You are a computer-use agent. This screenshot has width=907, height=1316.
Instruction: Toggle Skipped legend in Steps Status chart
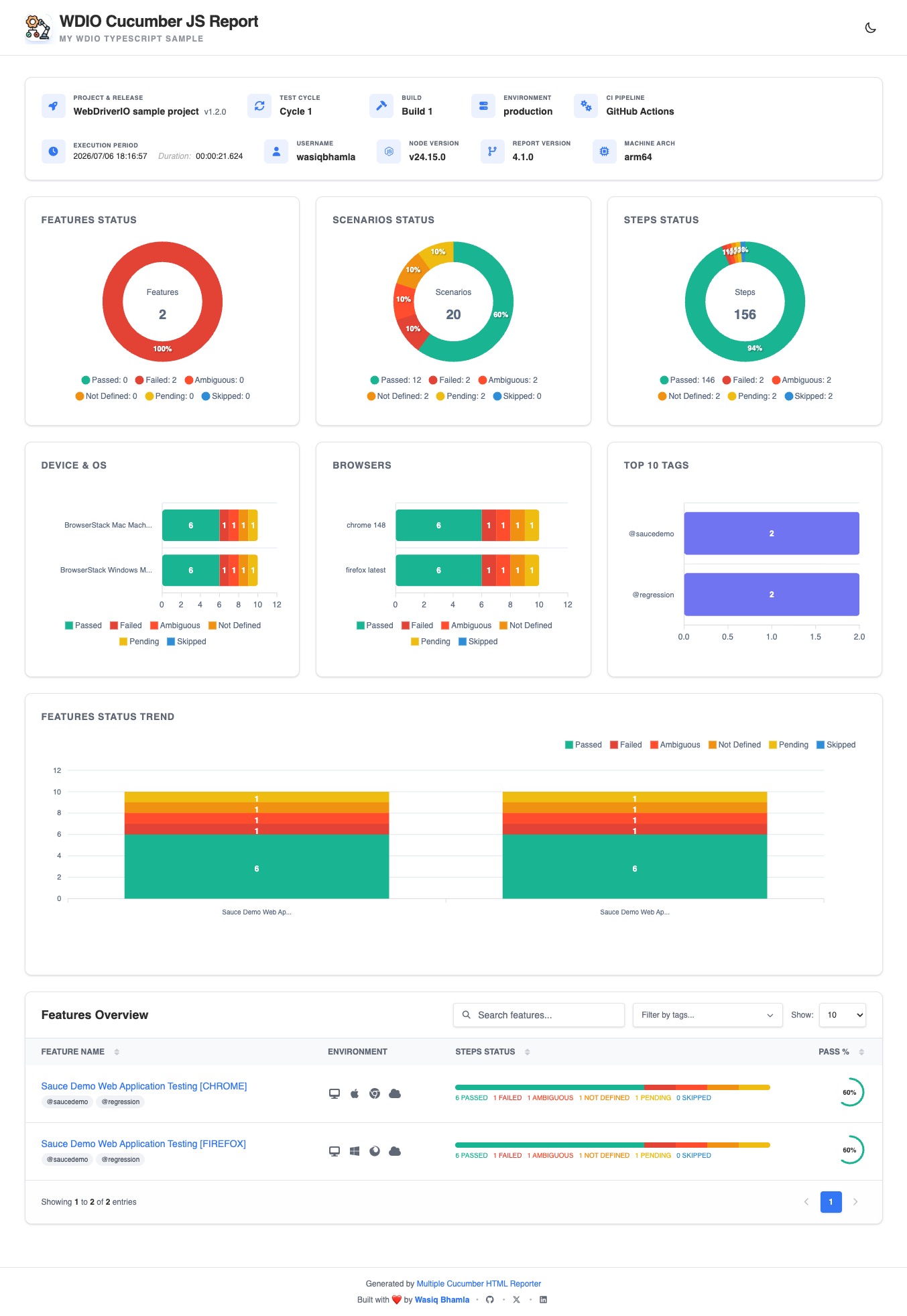808,396
